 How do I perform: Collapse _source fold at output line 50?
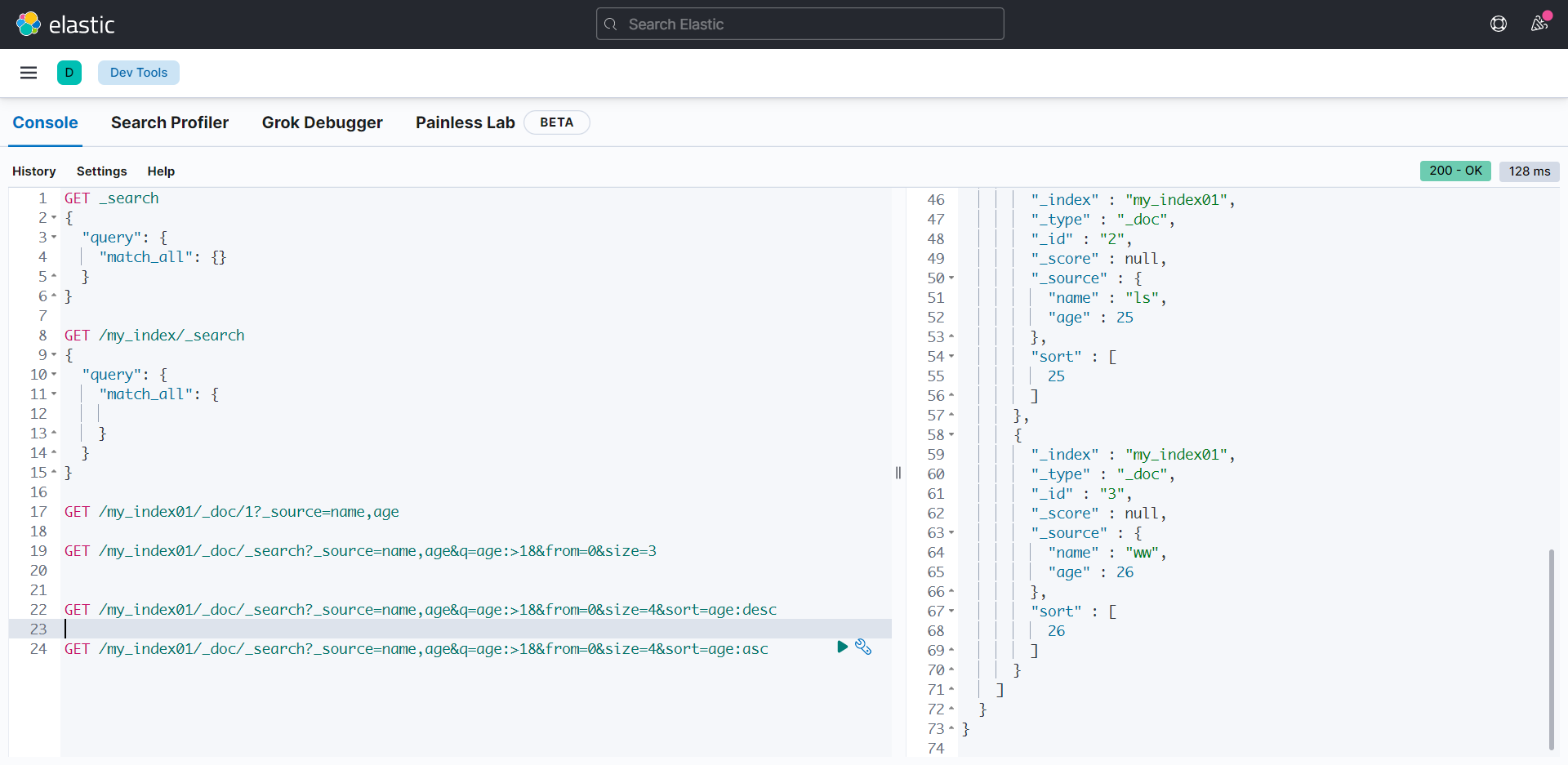point(951,278)
